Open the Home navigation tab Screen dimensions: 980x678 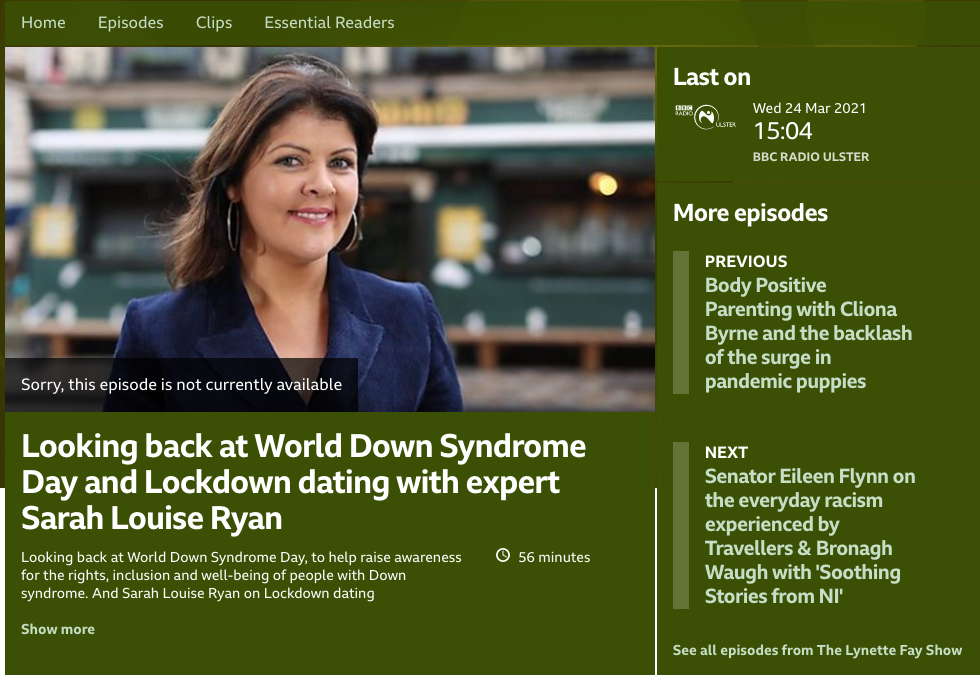(43, 22)
